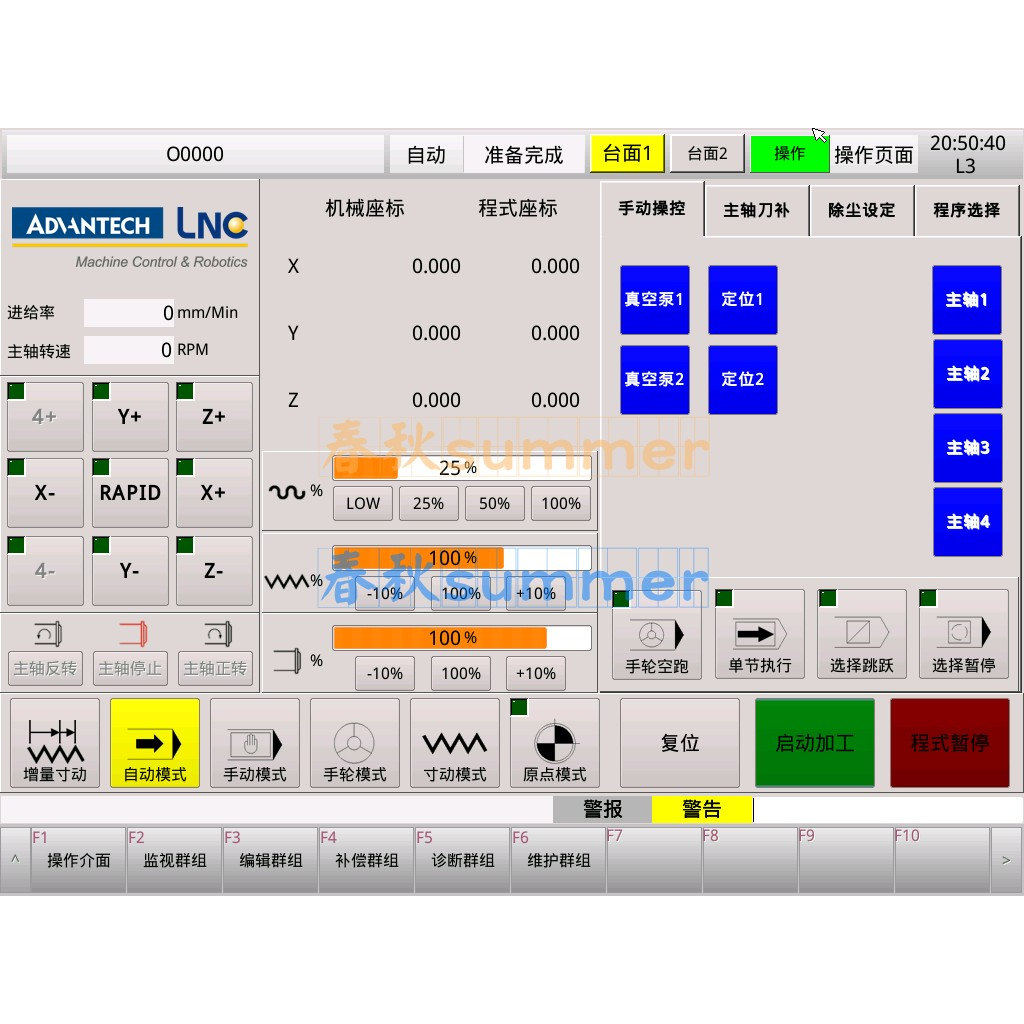Open F5 诊断群组 menu

pyautogui.click(x=462, y=860)
